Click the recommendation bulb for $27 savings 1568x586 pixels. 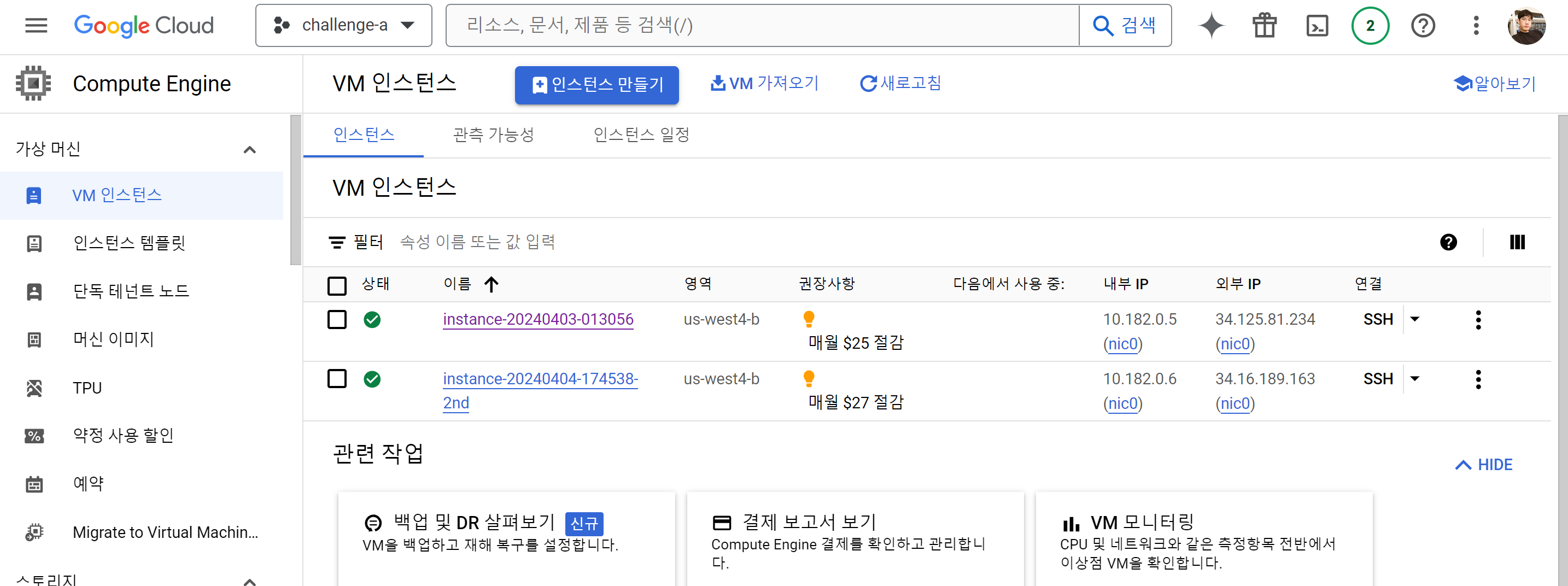[809, 378]
